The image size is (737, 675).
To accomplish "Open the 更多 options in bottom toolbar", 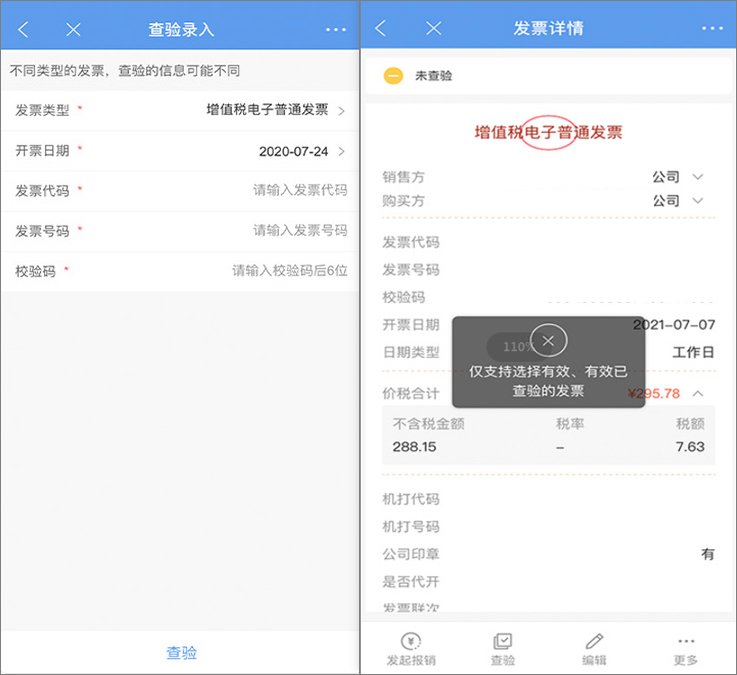I will [686, 649].
